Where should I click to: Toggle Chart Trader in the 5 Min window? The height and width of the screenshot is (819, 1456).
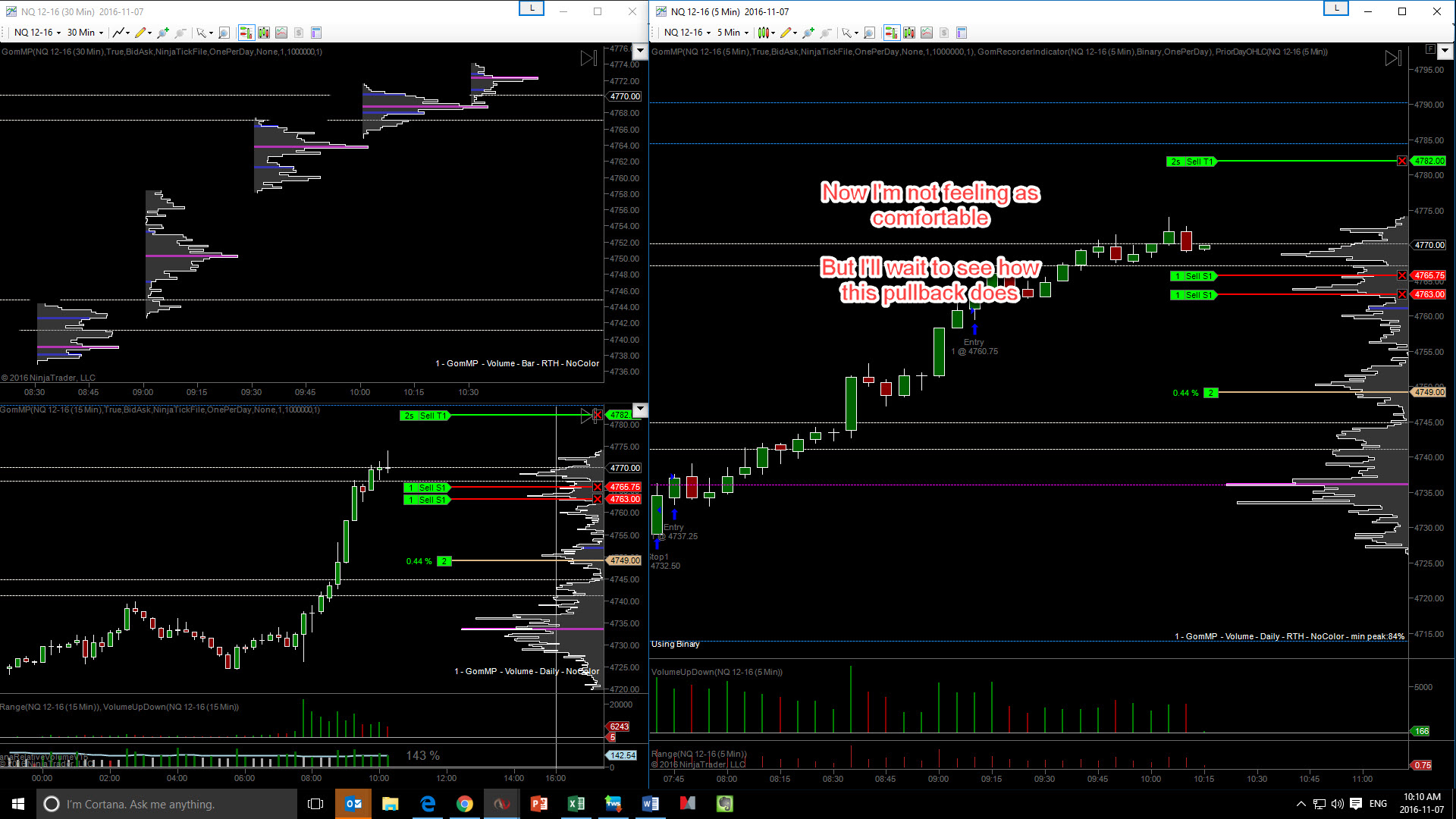coord(891,33)
